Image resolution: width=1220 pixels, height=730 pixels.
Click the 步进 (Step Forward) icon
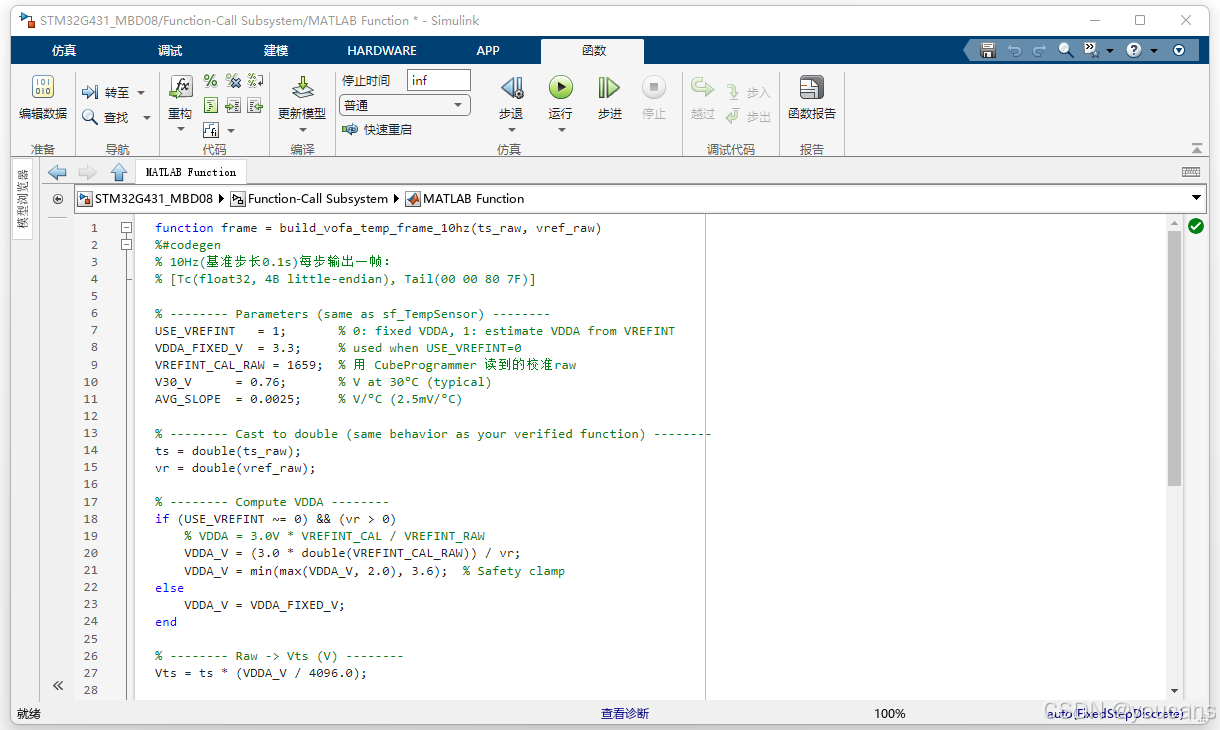pyautogui.click(x=609, y=88)
